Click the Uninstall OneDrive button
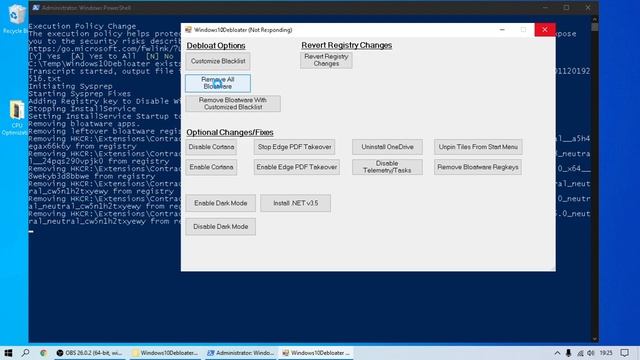 pos(387,147)
